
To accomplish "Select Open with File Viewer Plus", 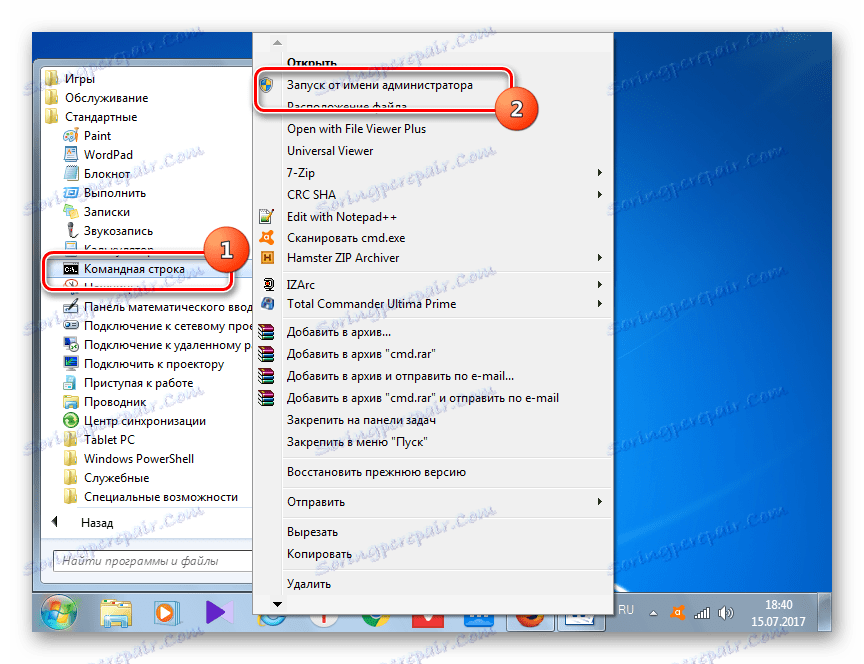I will click(x=357, y=129).
